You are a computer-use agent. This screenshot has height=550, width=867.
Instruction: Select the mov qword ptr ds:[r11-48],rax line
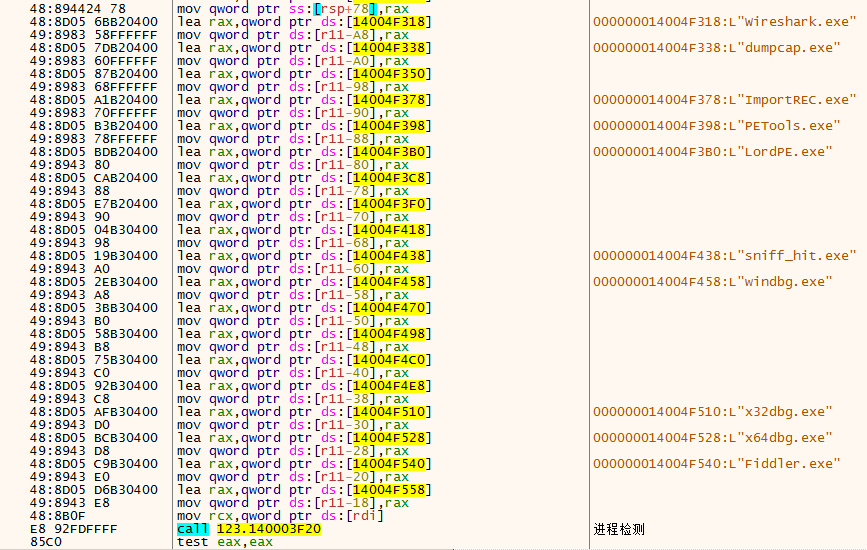pos(293,347)
